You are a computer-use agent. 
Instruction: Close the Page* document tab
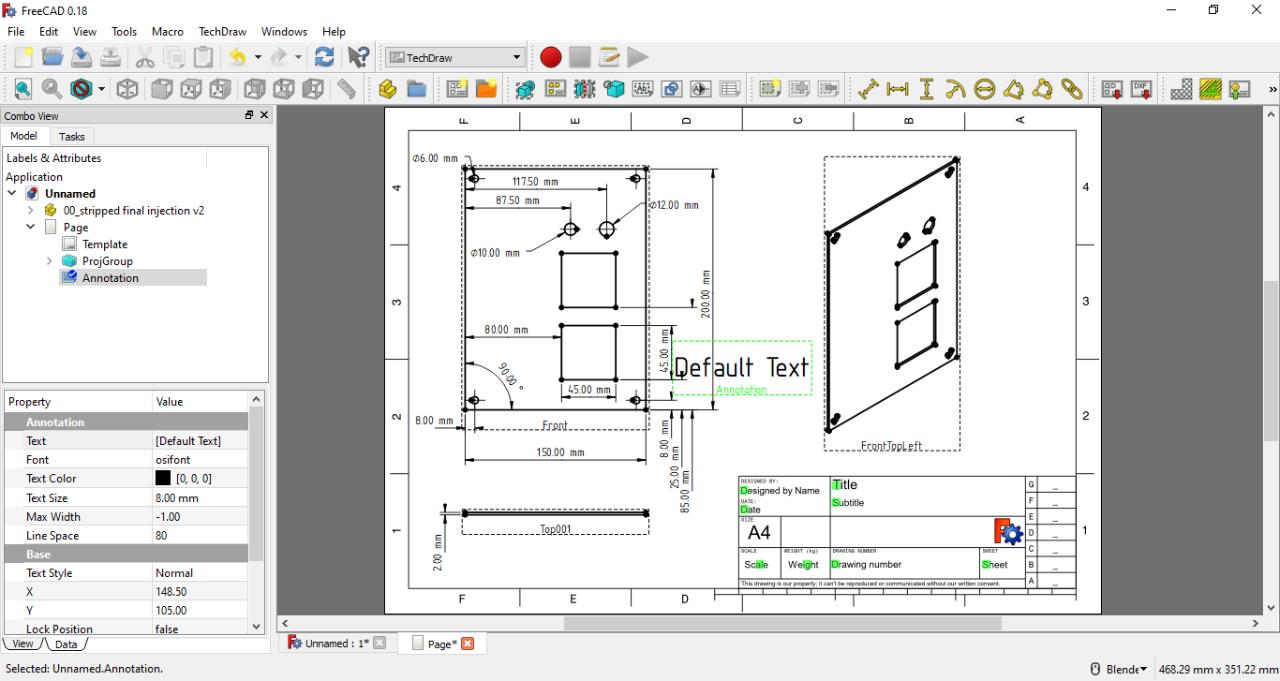[467, 643]
